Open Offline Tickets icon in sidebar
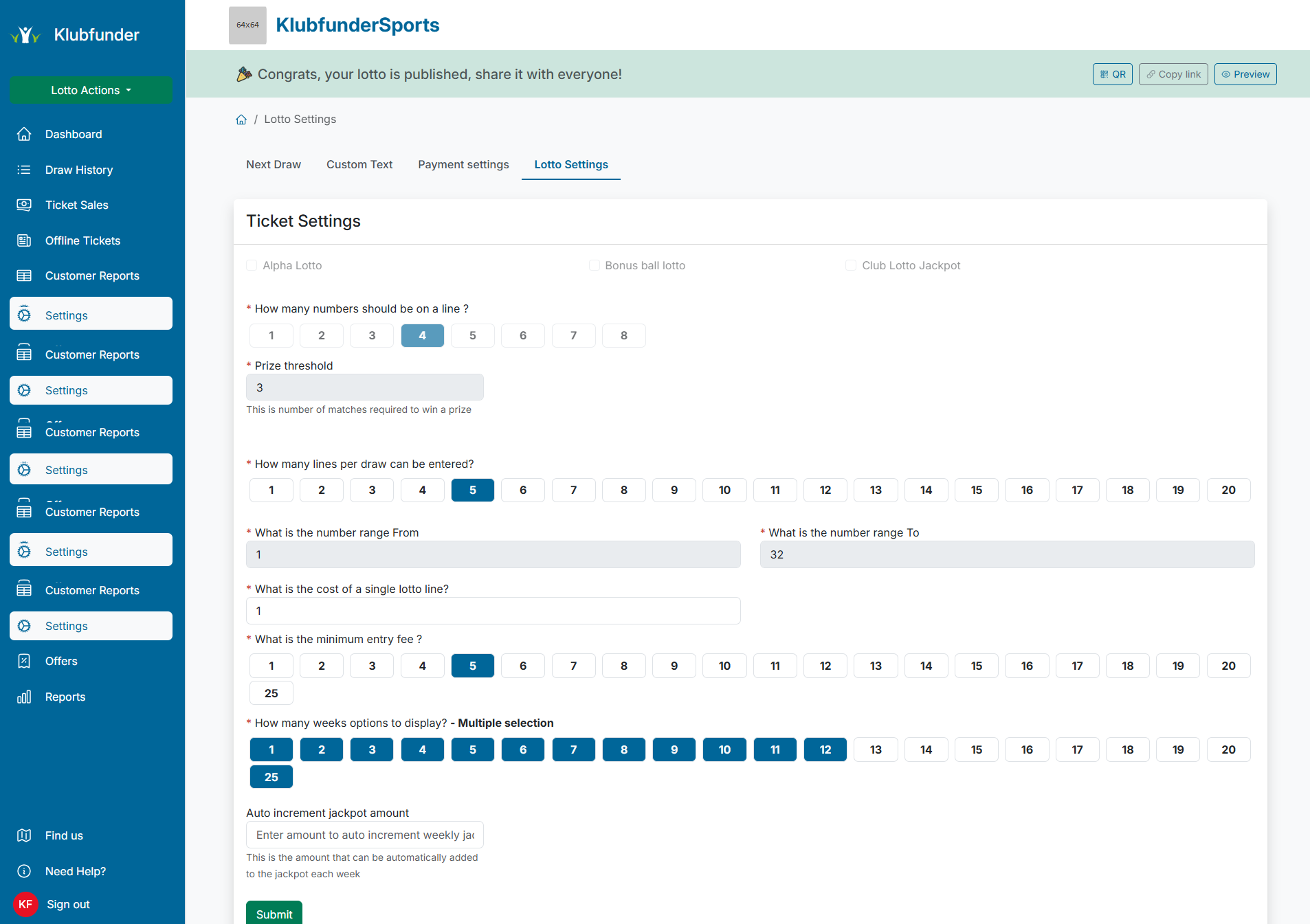Viewport: 1310px width, 924px height. [x=24, y=240]
